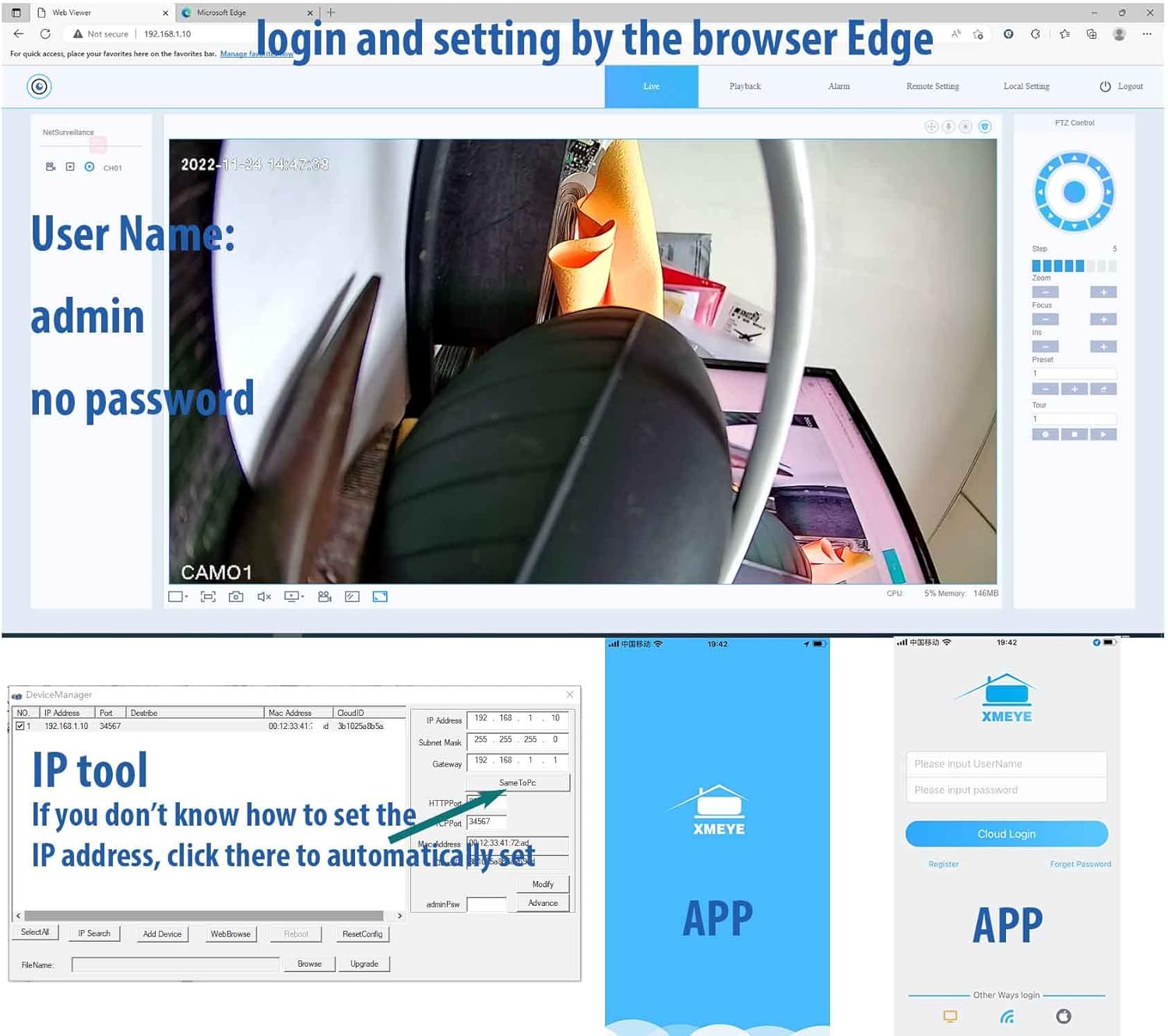Click the Preset delete minus button
This screenshot has height=1036, width=1168.
[x=1045, y=389]
